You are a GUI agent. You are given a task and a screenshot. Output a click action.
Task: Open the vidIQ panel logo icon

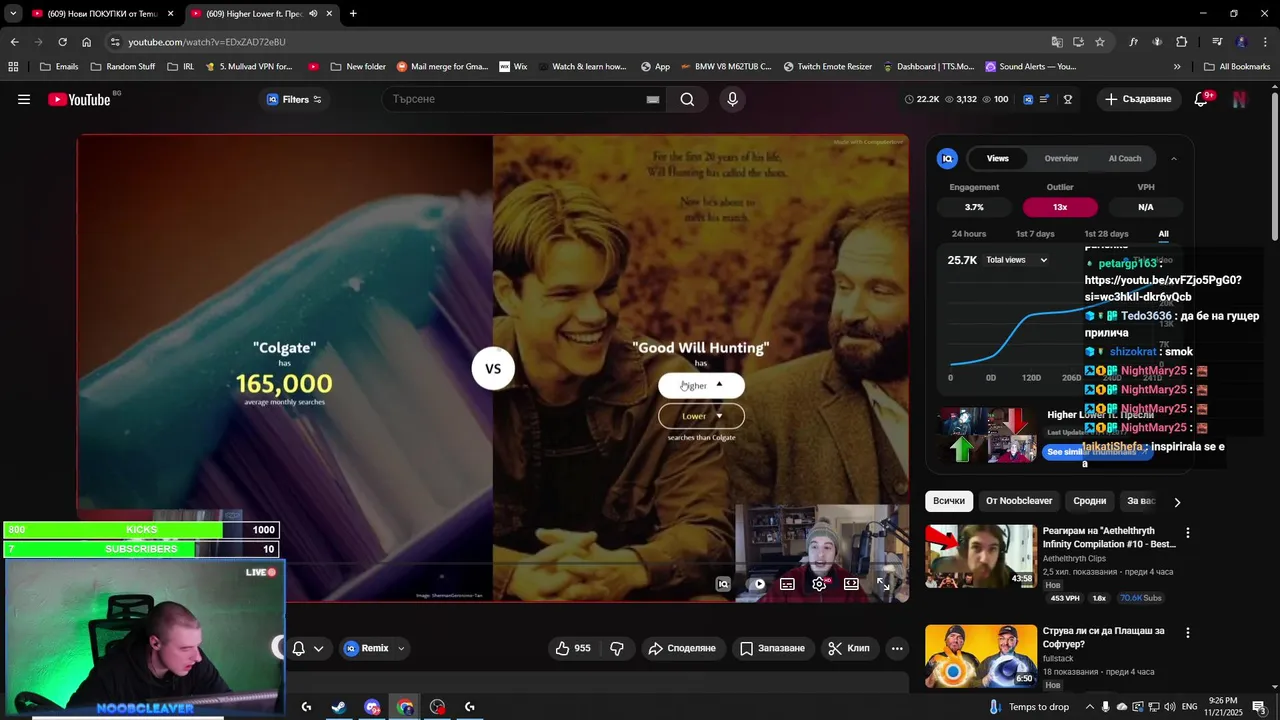tap(947, 158)
